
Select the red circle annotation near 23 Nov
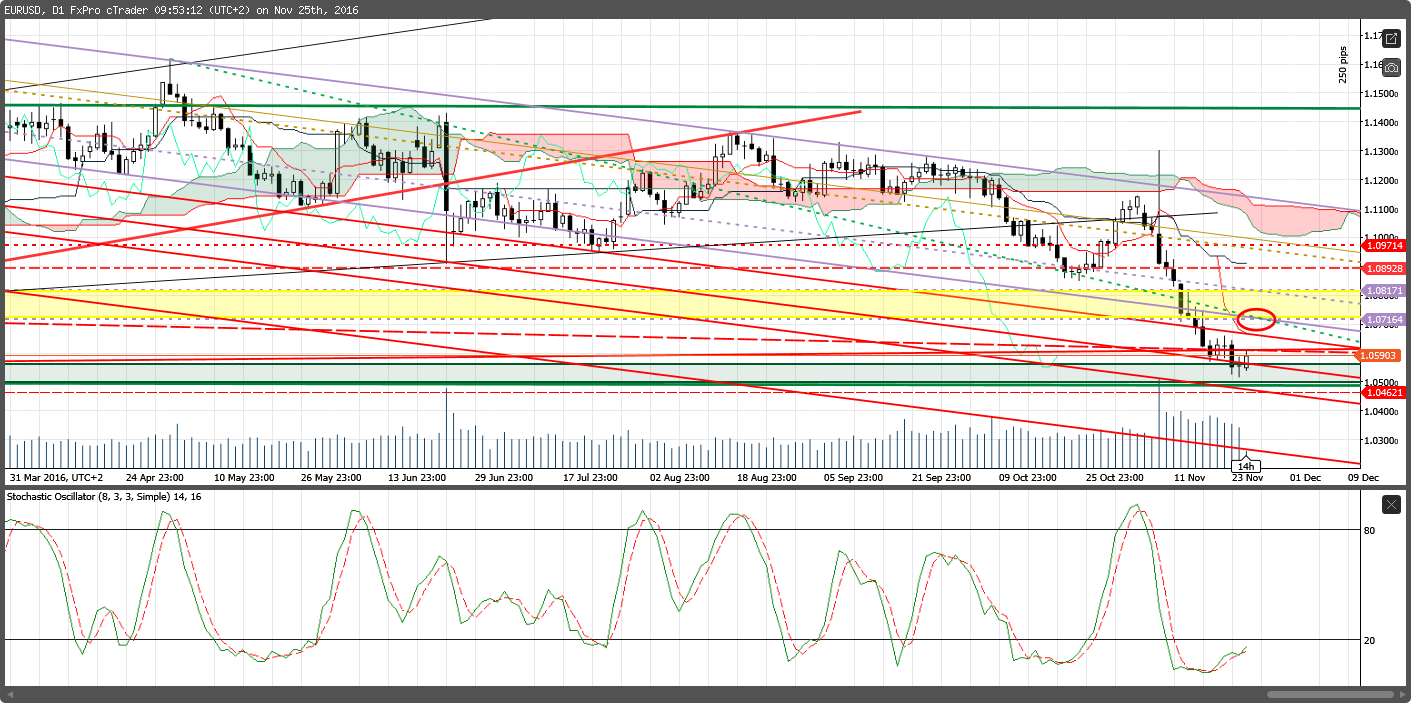[x=1255, y=319]
